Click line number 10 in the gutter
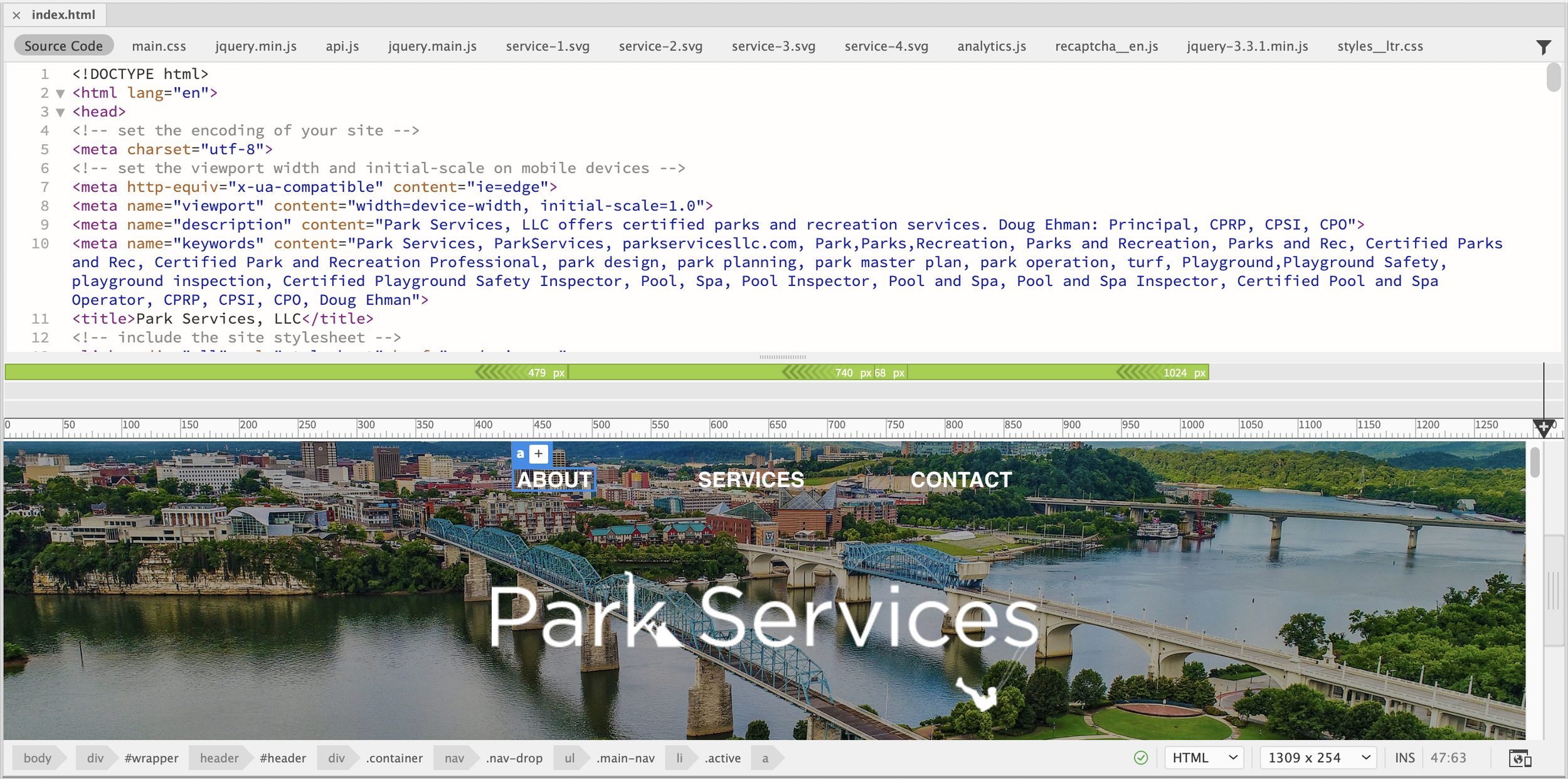 [40, 243]
